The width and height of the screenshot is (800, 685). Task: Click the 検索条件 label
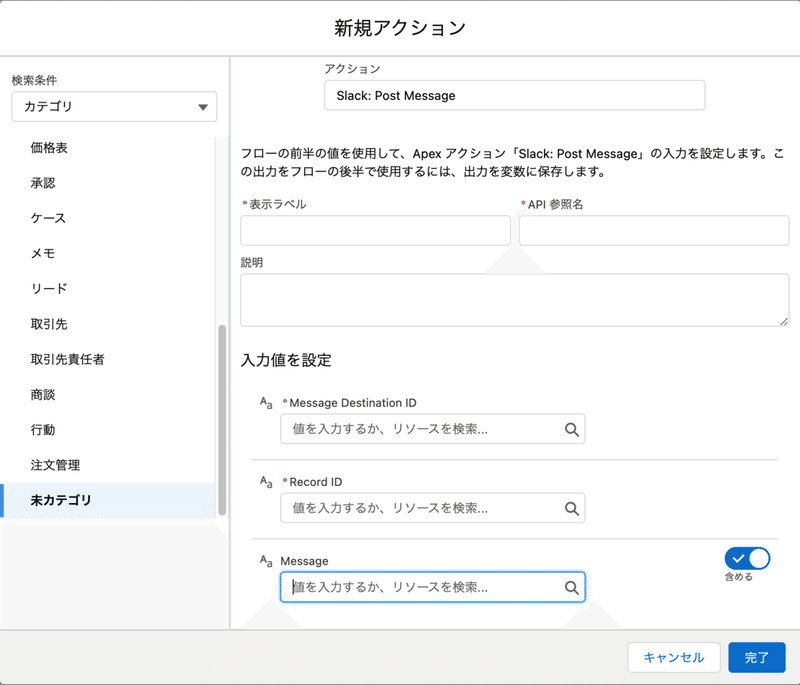[x=34, y=81]
